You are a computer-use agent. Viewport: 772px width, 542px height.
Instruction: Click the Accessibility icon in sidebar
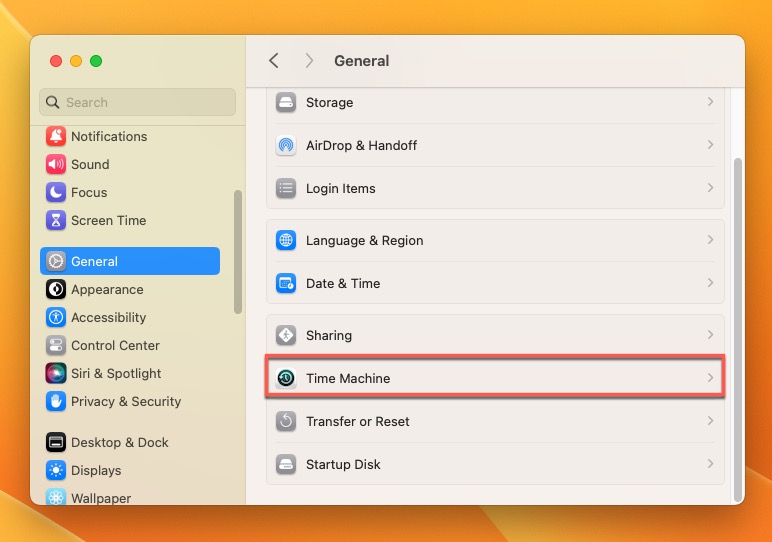click(56, 318)
